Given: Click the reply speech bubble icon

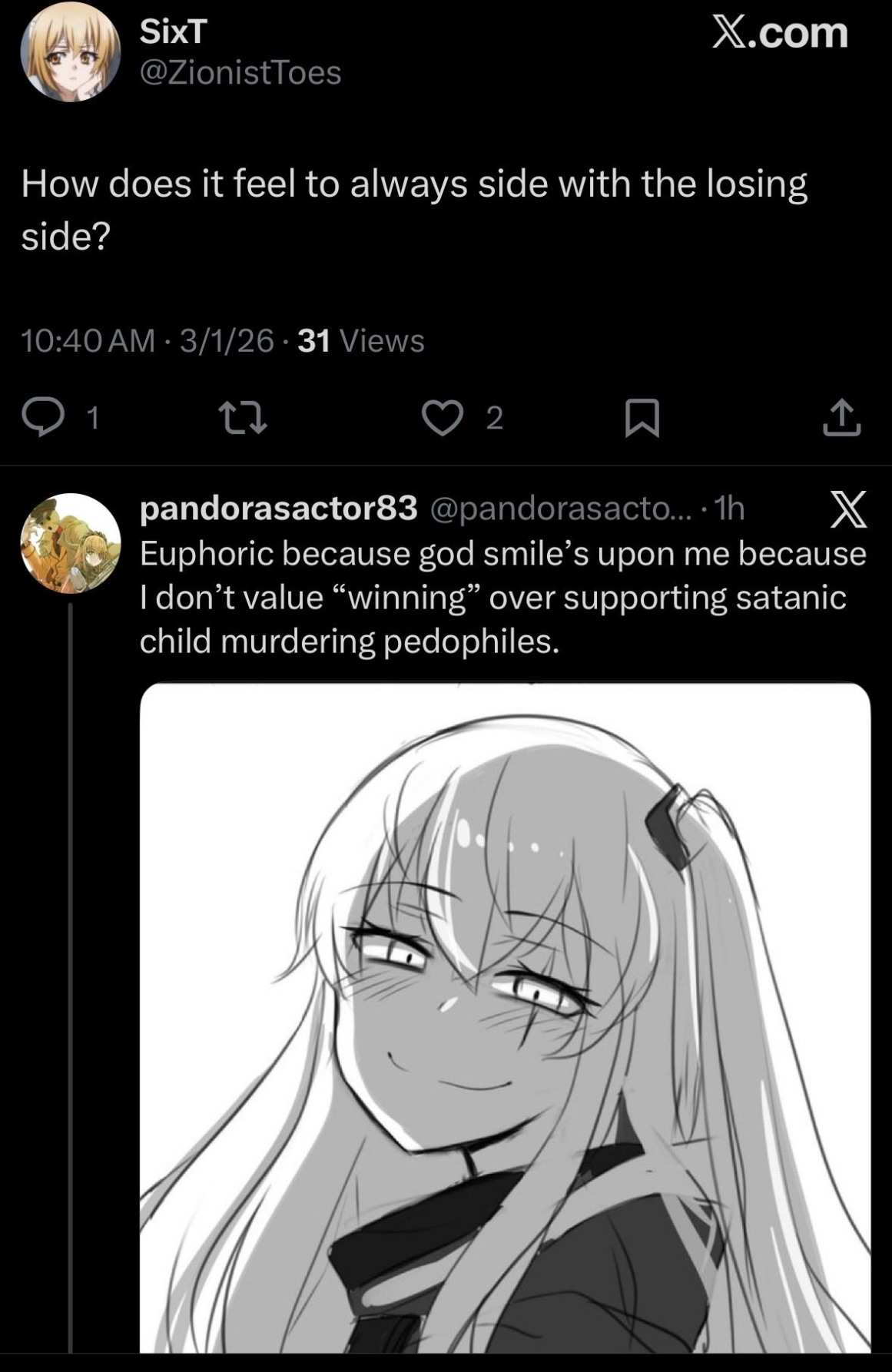Looking at the screenshot, I should point(43,417).
